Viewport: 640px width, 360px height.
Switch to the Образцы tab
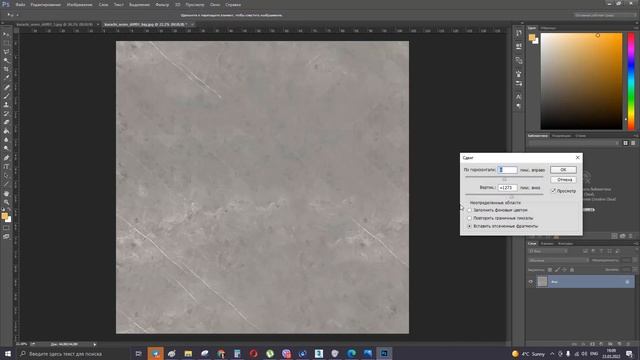tap(548, 28)
